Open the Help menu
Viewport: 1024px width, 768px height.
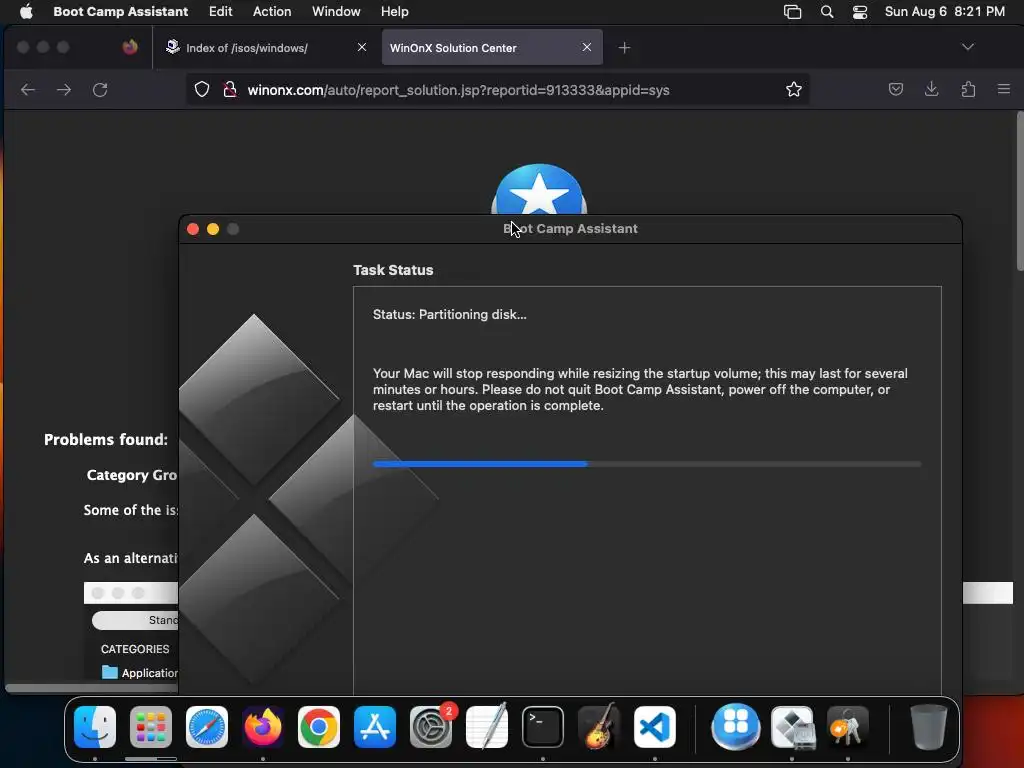[394, 11]
